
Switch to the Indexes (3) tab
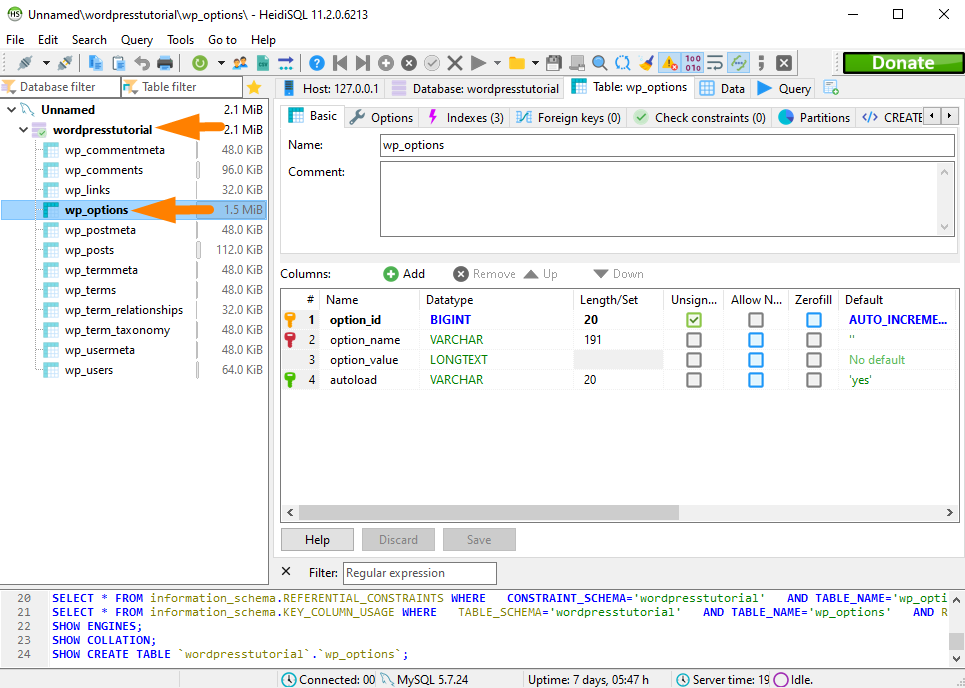pos(465,118)
